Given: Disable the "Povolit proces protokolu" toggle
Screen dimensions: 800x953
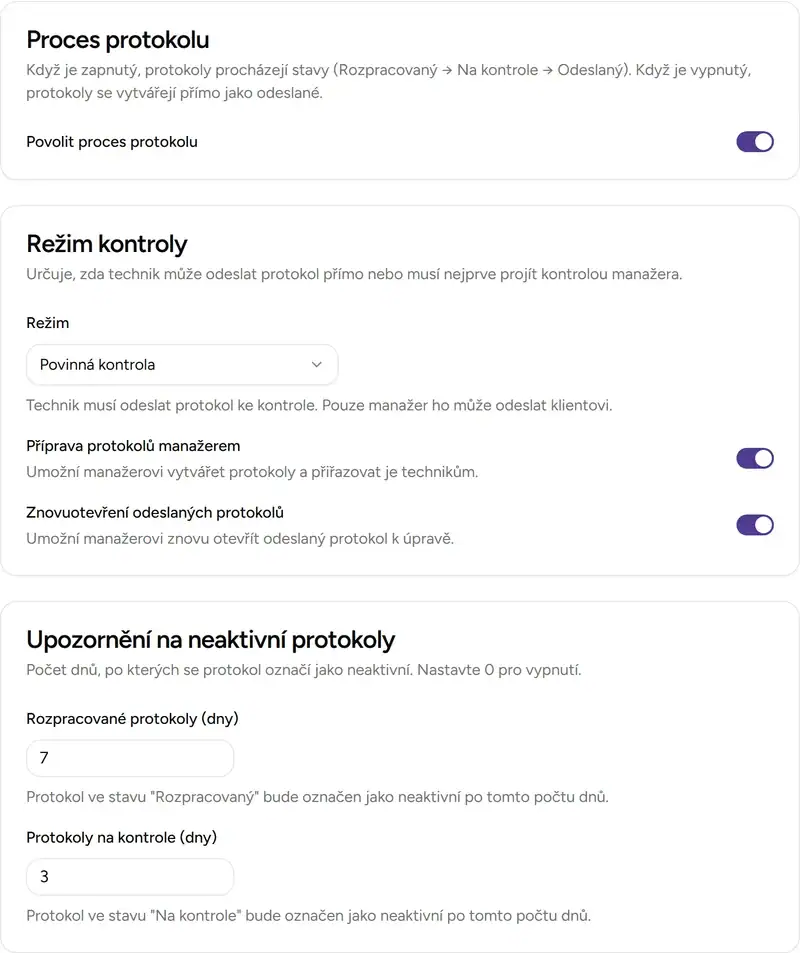Looking at the screenshot, I should pos(755,141).
